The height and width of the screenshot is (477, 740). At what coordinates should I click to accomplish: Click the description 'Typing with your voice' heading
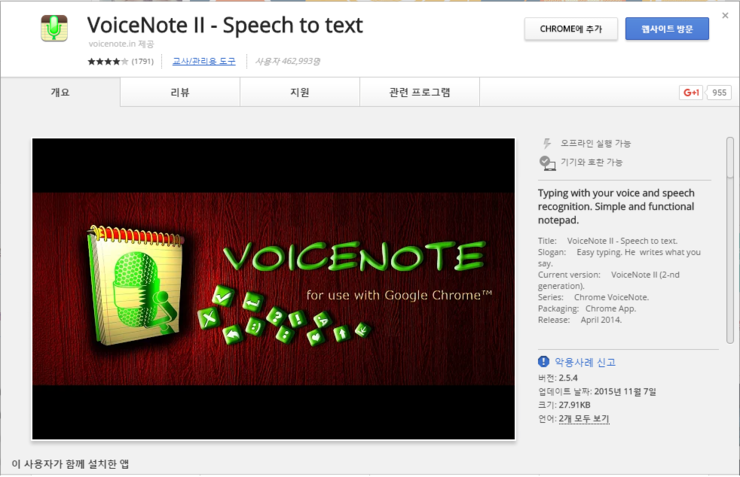tap(616, 206)
